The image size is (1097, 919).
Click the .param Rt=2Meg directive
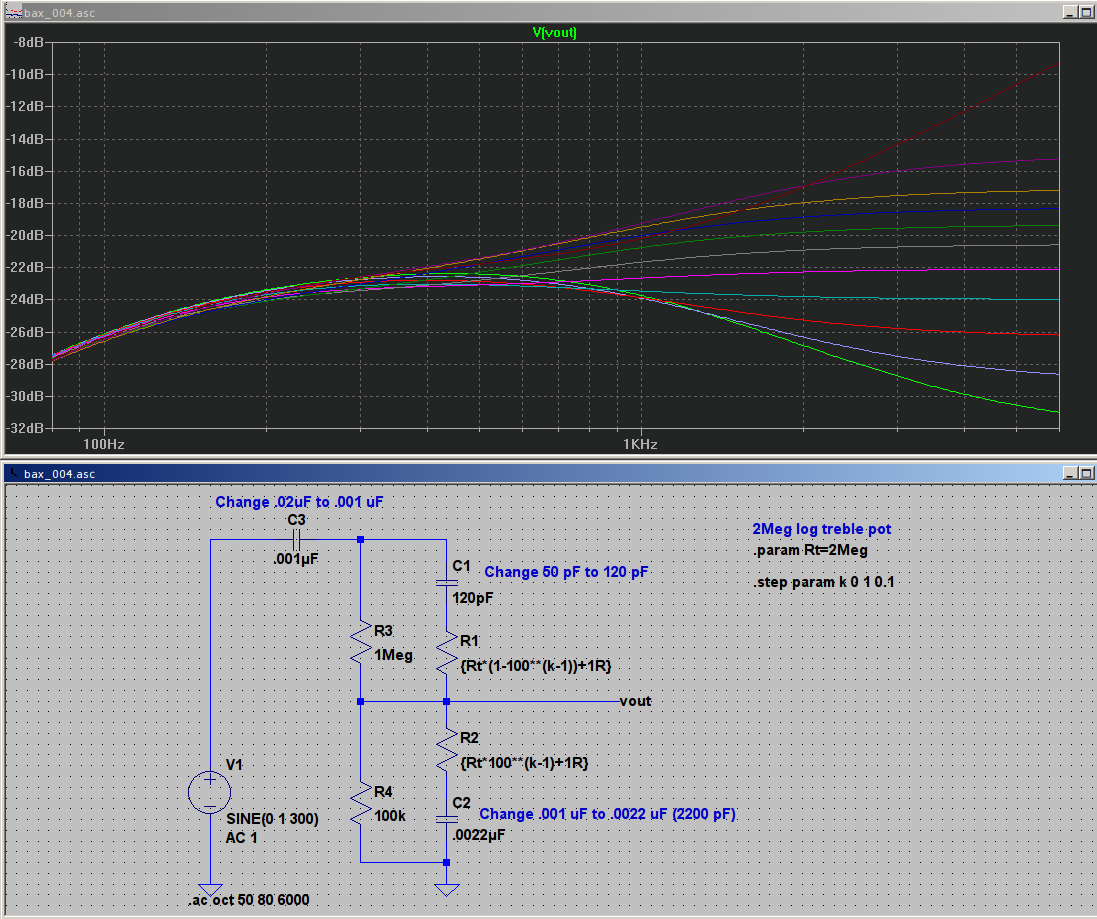(x=810, y=550)
